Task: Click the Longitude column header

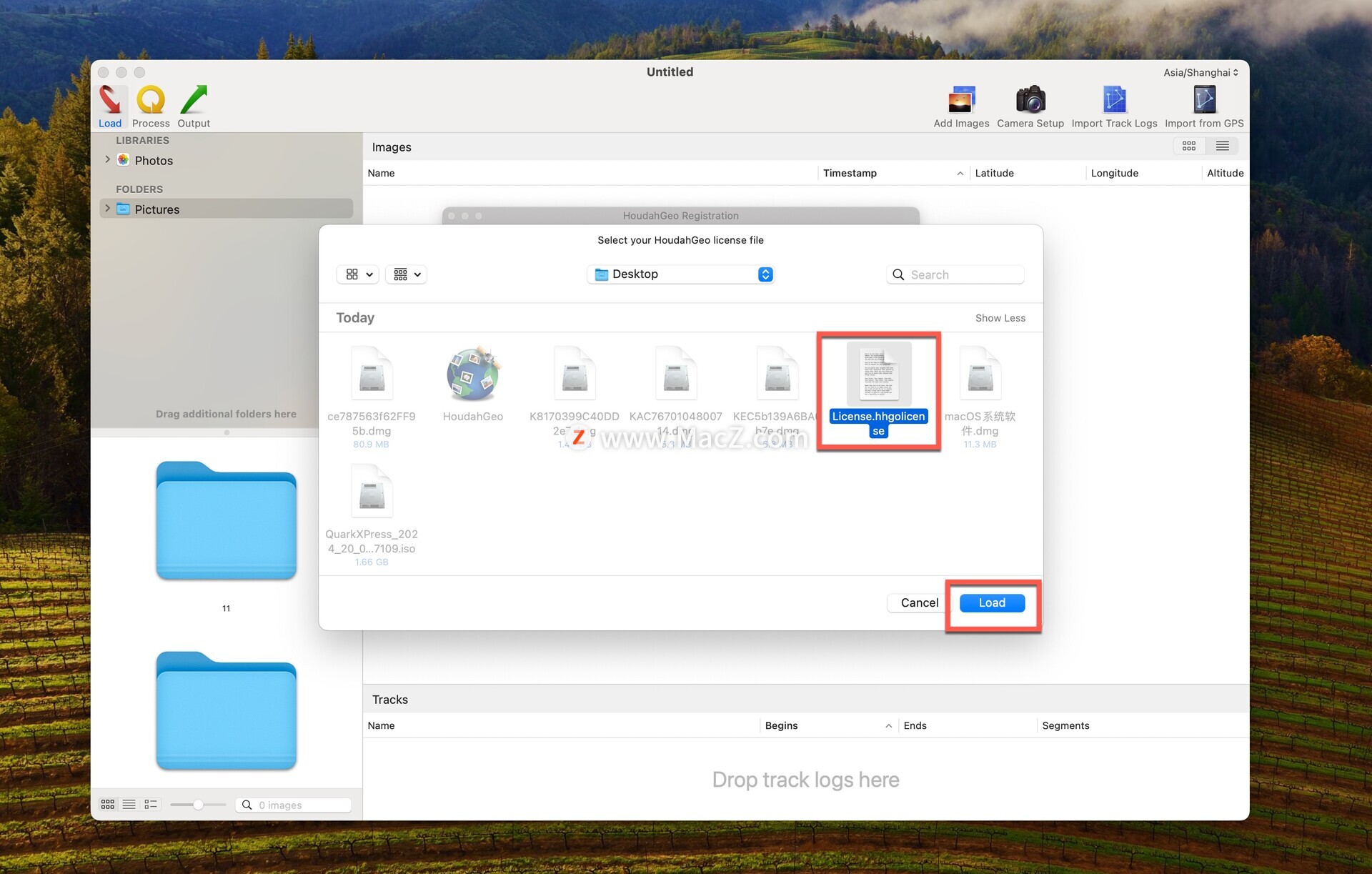Action: 1143,173
